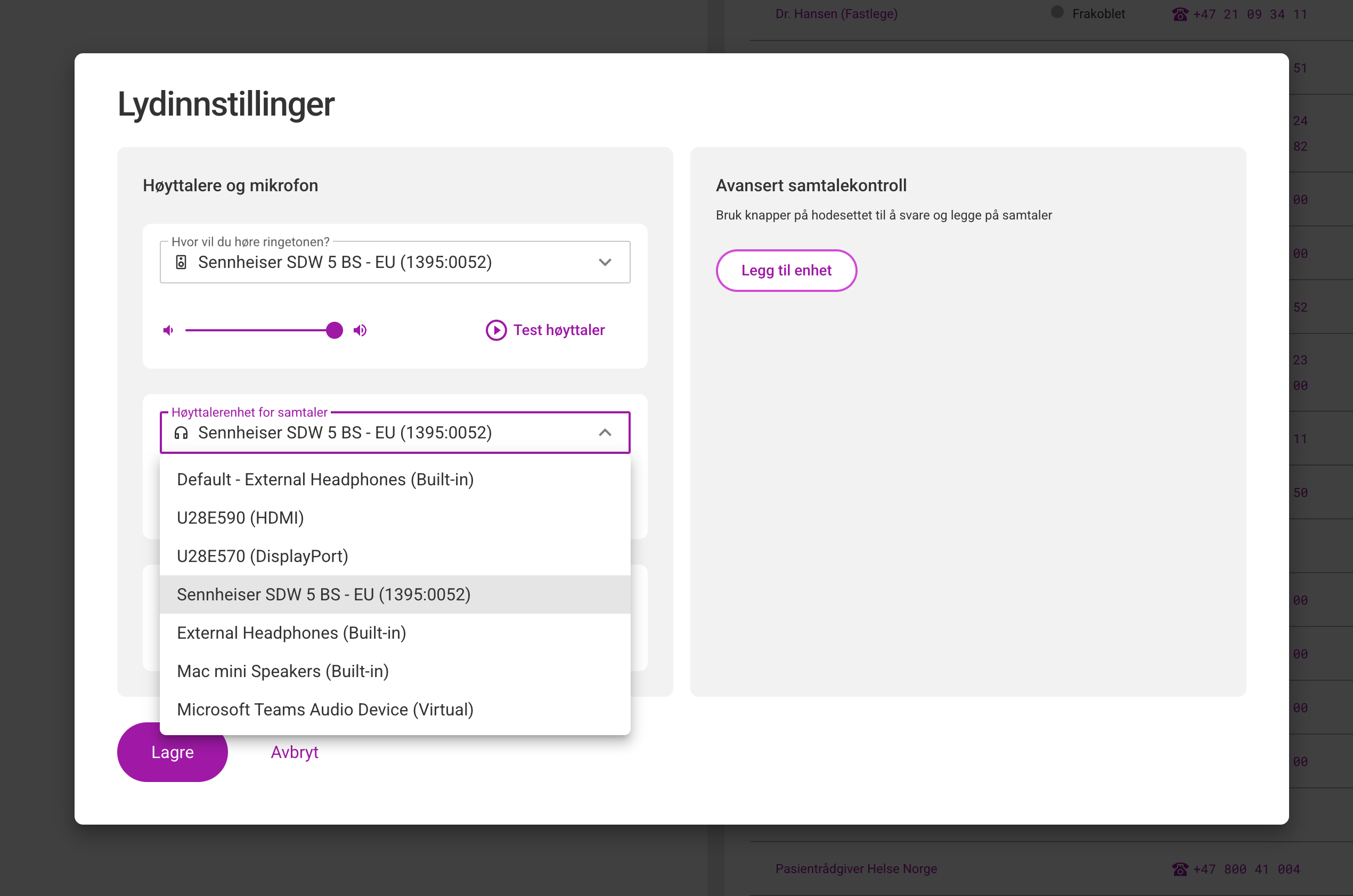Collapse the Høyttalerenhet for samtaler dropdown
Image resolution: width=1353 pixels, height=896 pixels.
point(604,433)
